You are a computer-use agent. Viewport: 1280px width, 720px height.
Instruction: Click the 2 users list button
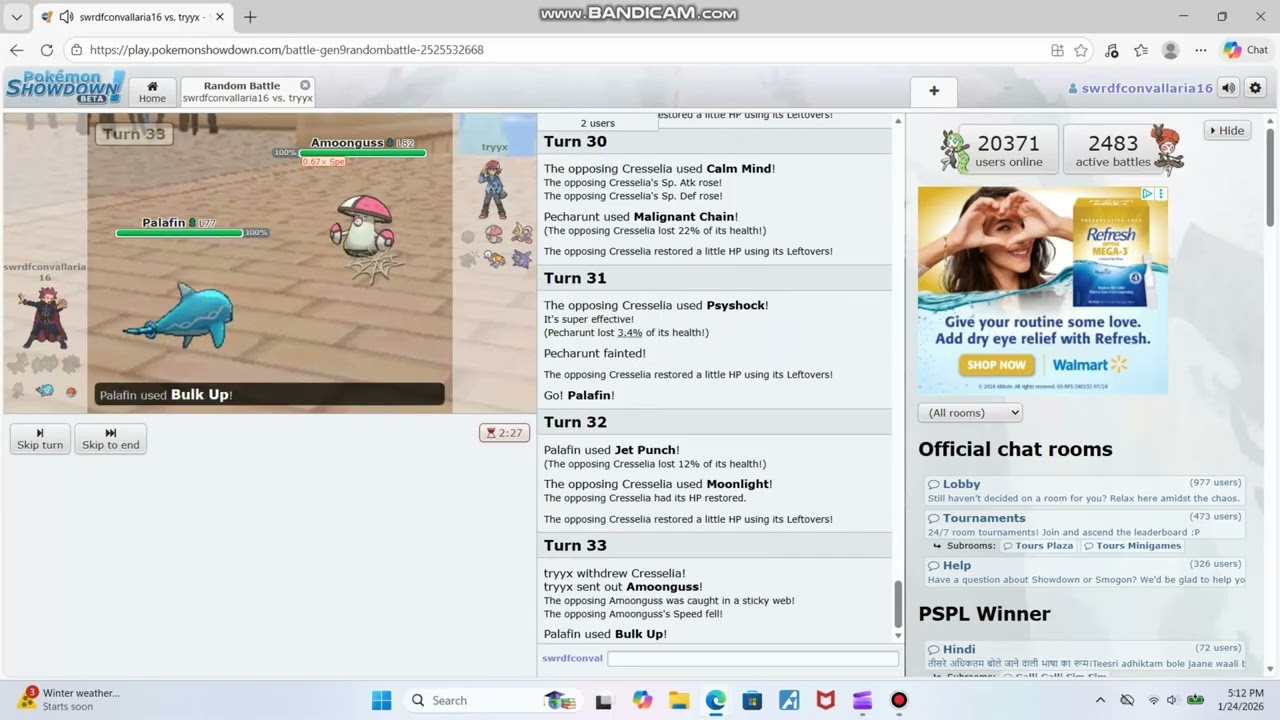598,123
